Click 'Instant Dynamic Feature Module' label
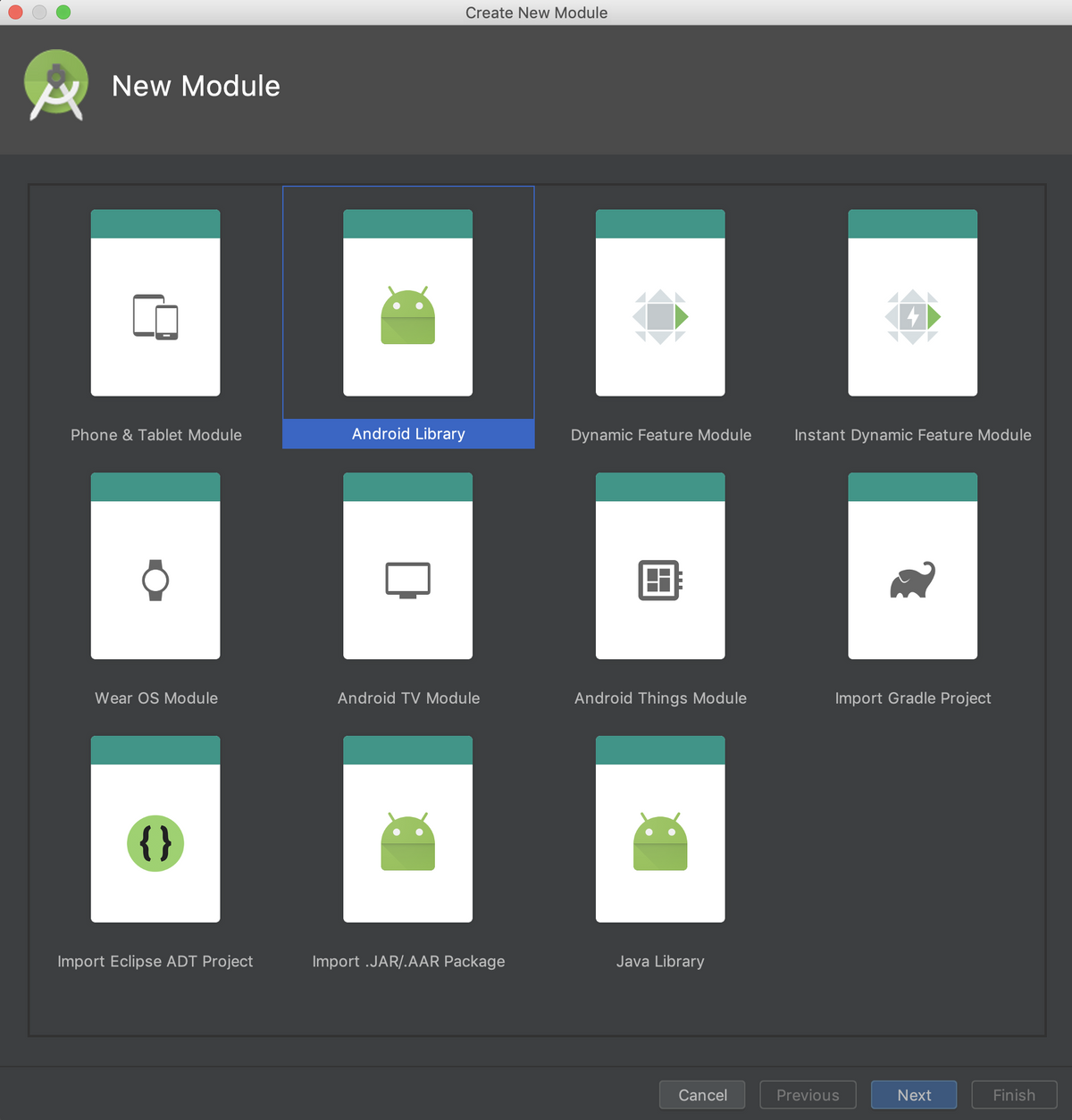 point(913,435)
